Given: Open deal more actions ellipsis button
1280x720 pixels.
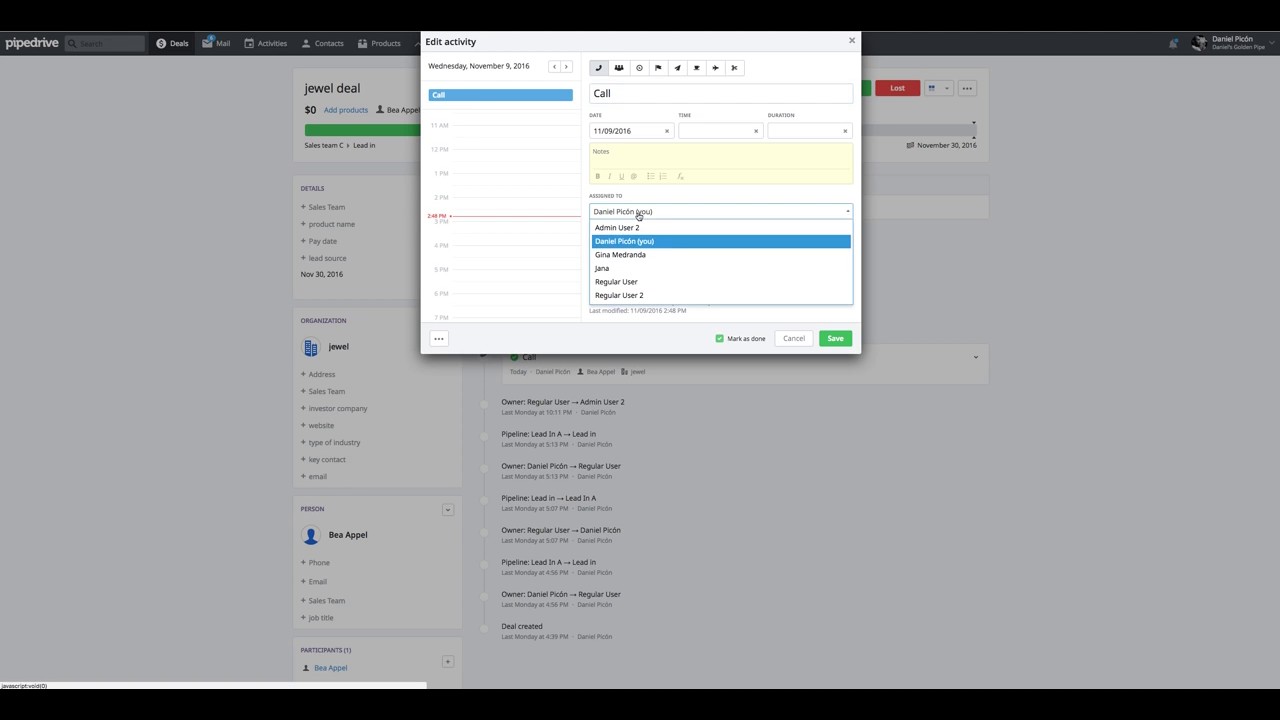Looking at the screenshot, I should pos(967,88).
